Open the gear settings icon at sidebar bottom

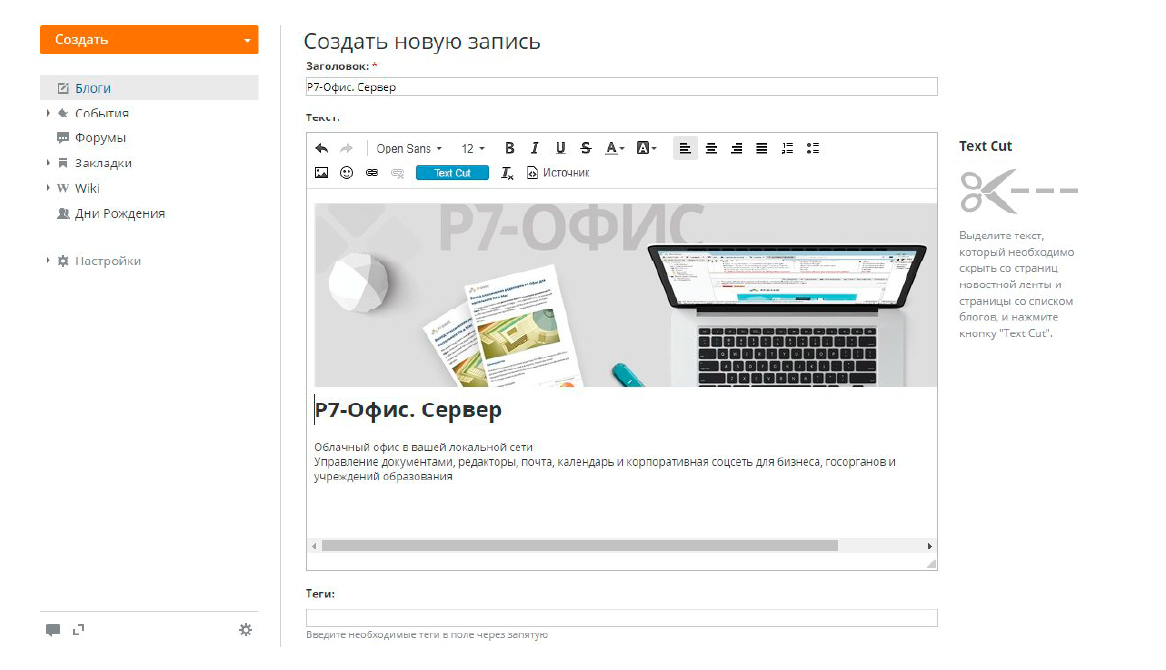[245, 630]
